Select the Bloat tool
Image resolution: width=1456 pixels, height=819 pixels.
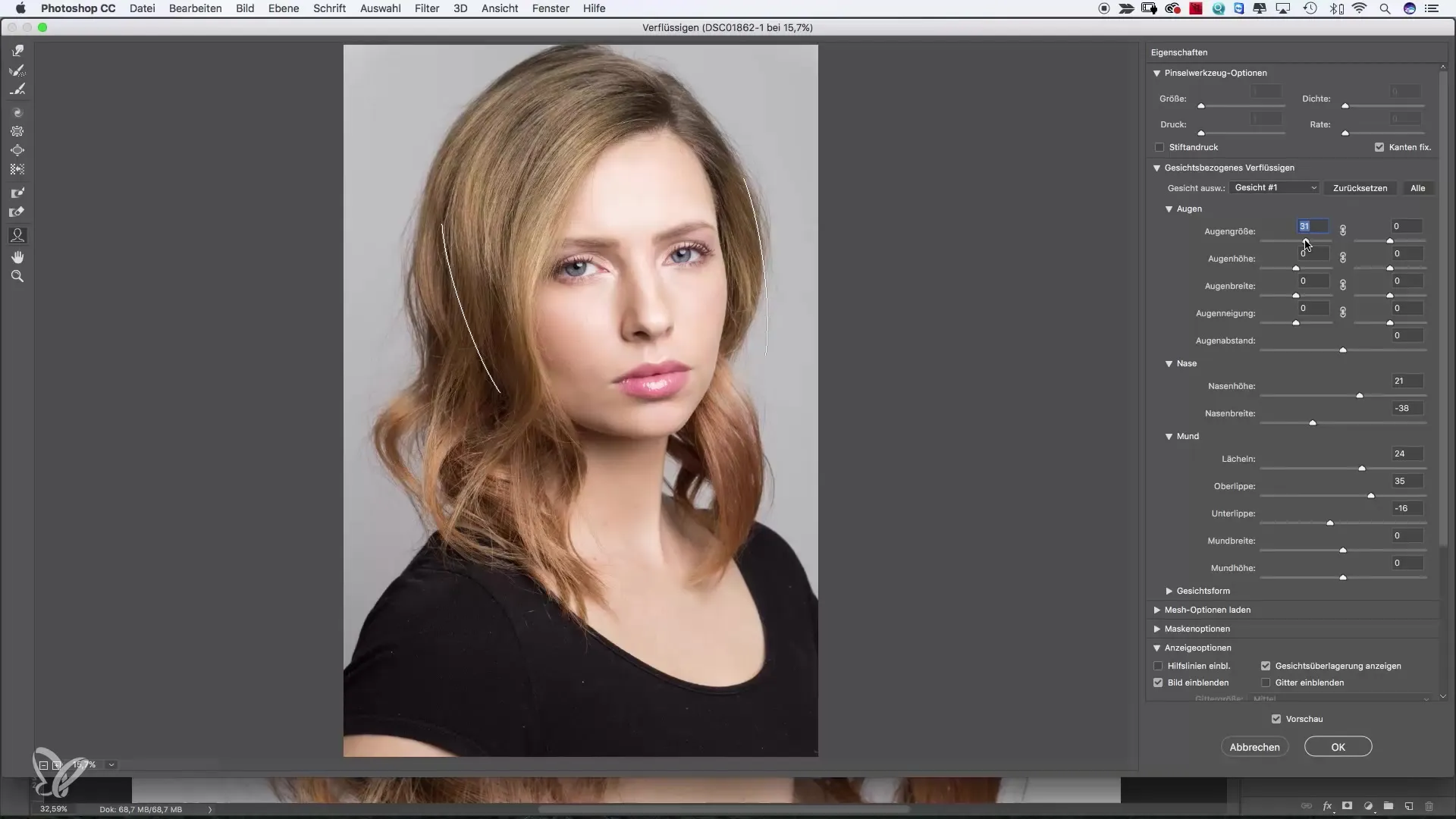[x=17, y=150]
